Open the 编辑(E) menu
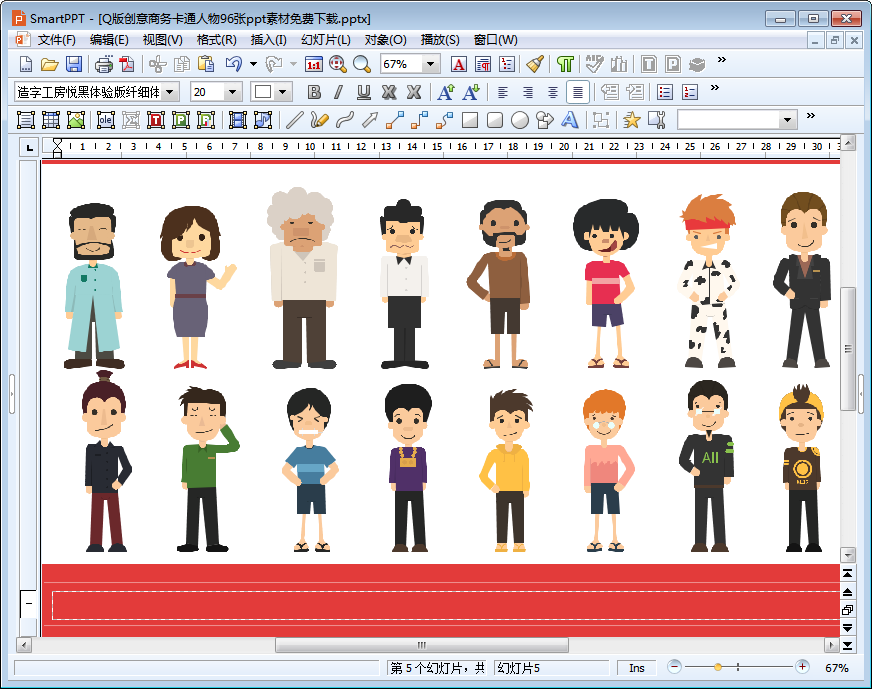 pos(109,40)
